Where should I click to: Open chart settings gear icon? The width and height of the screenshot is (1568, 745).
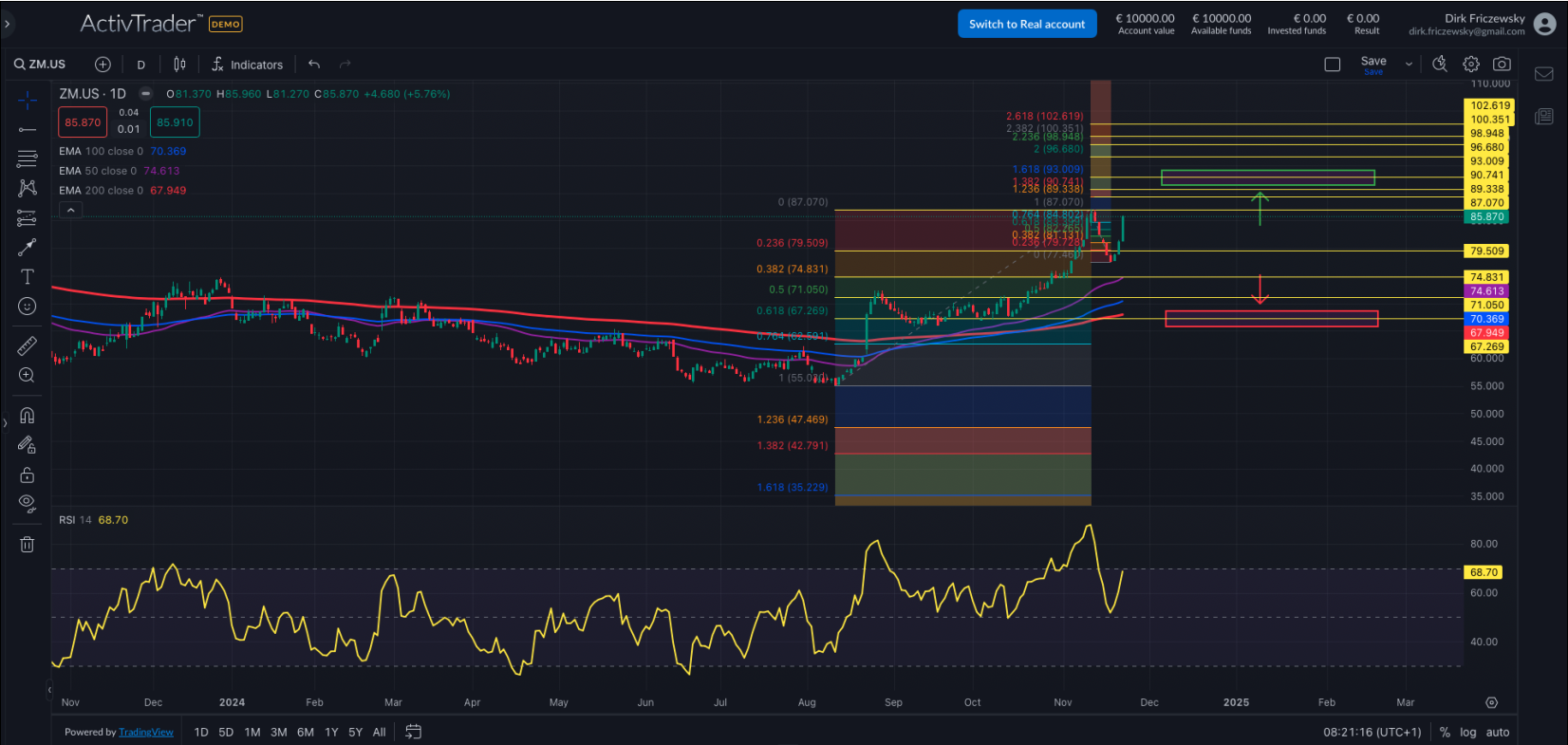1470,65
